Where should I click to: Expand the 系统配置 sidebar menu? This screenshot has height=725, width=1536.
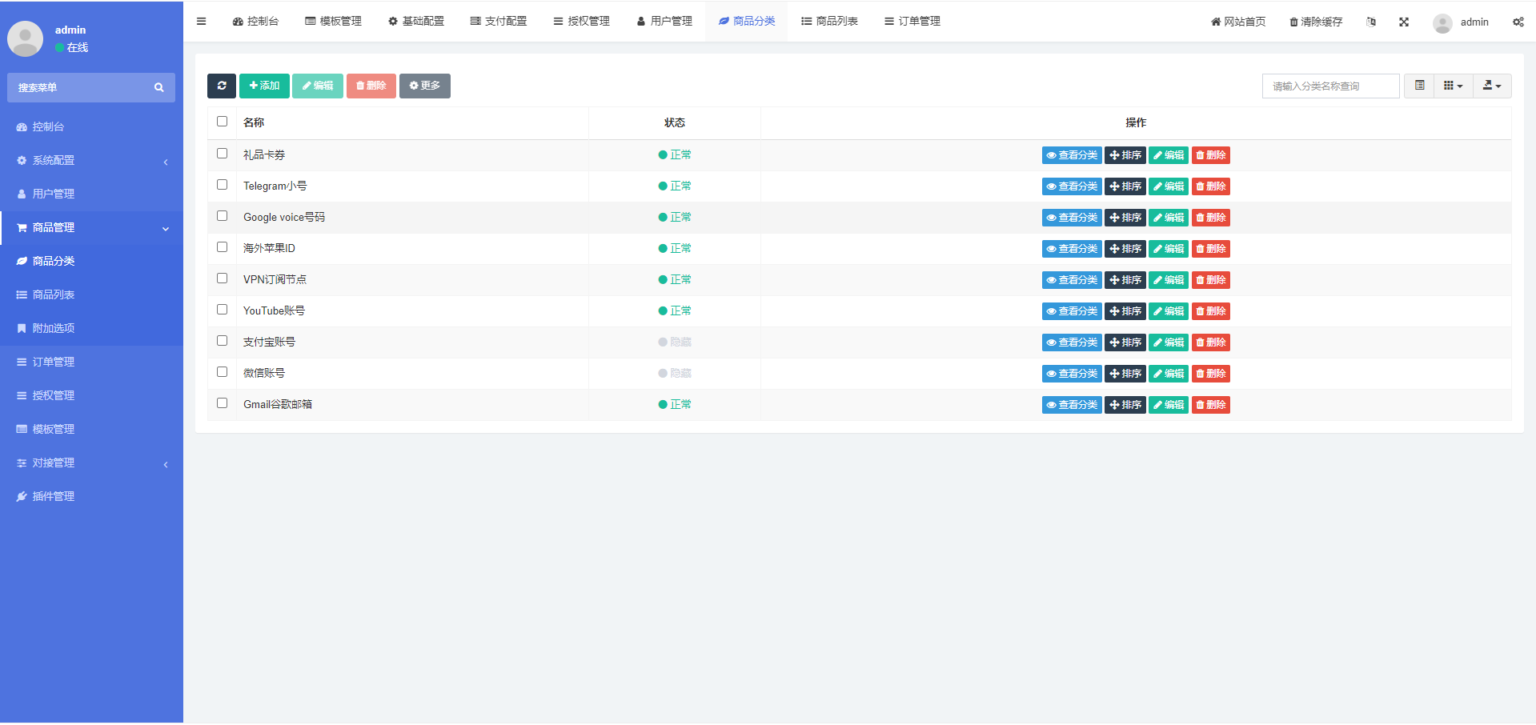(91, 160)
